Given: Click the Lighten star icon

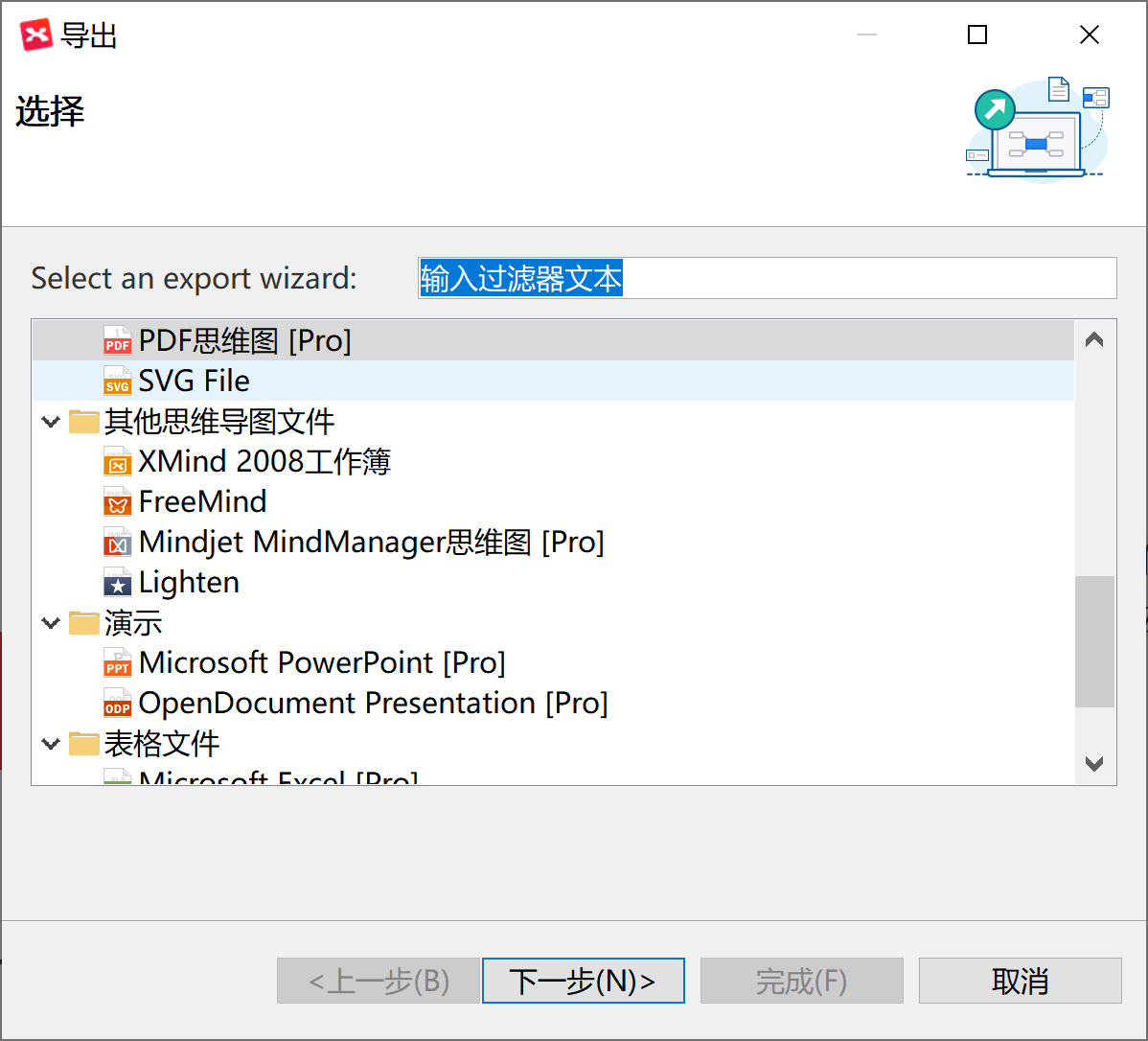Looking at the screenshot, I should tap(117, 583).
